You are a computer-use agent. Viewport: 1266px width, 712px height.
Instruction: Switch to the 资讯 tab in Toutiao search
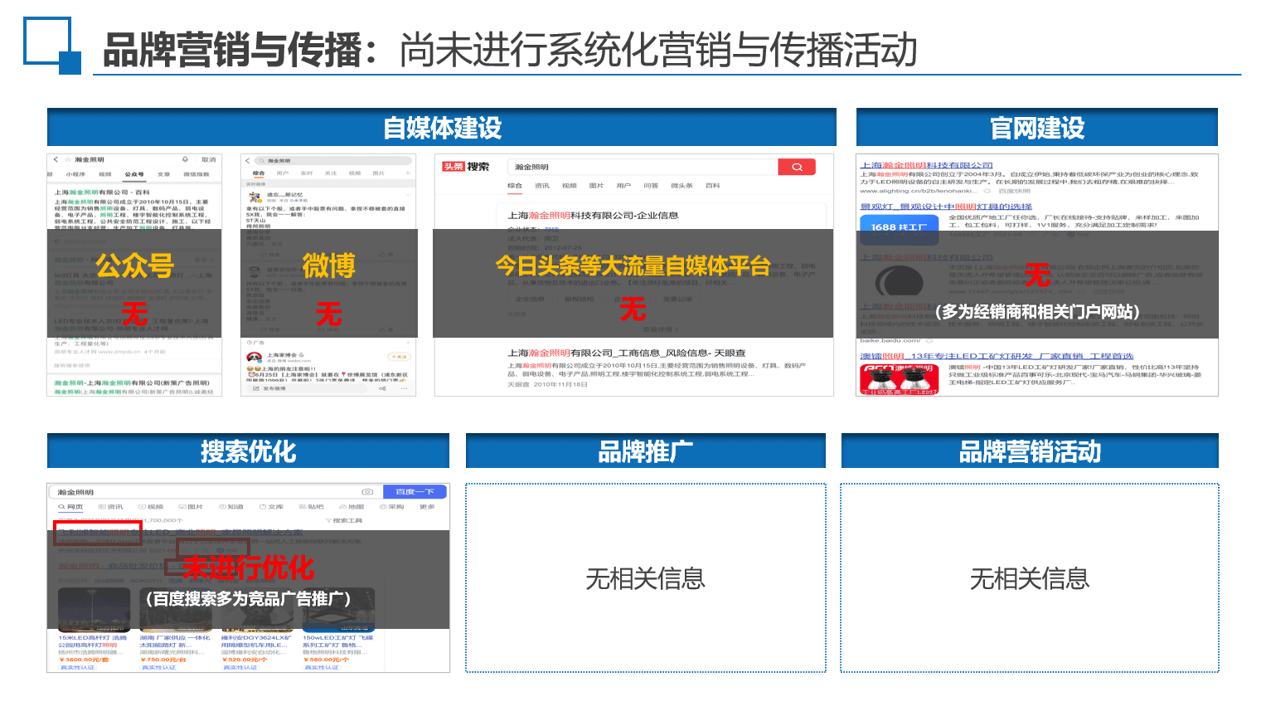542,186
